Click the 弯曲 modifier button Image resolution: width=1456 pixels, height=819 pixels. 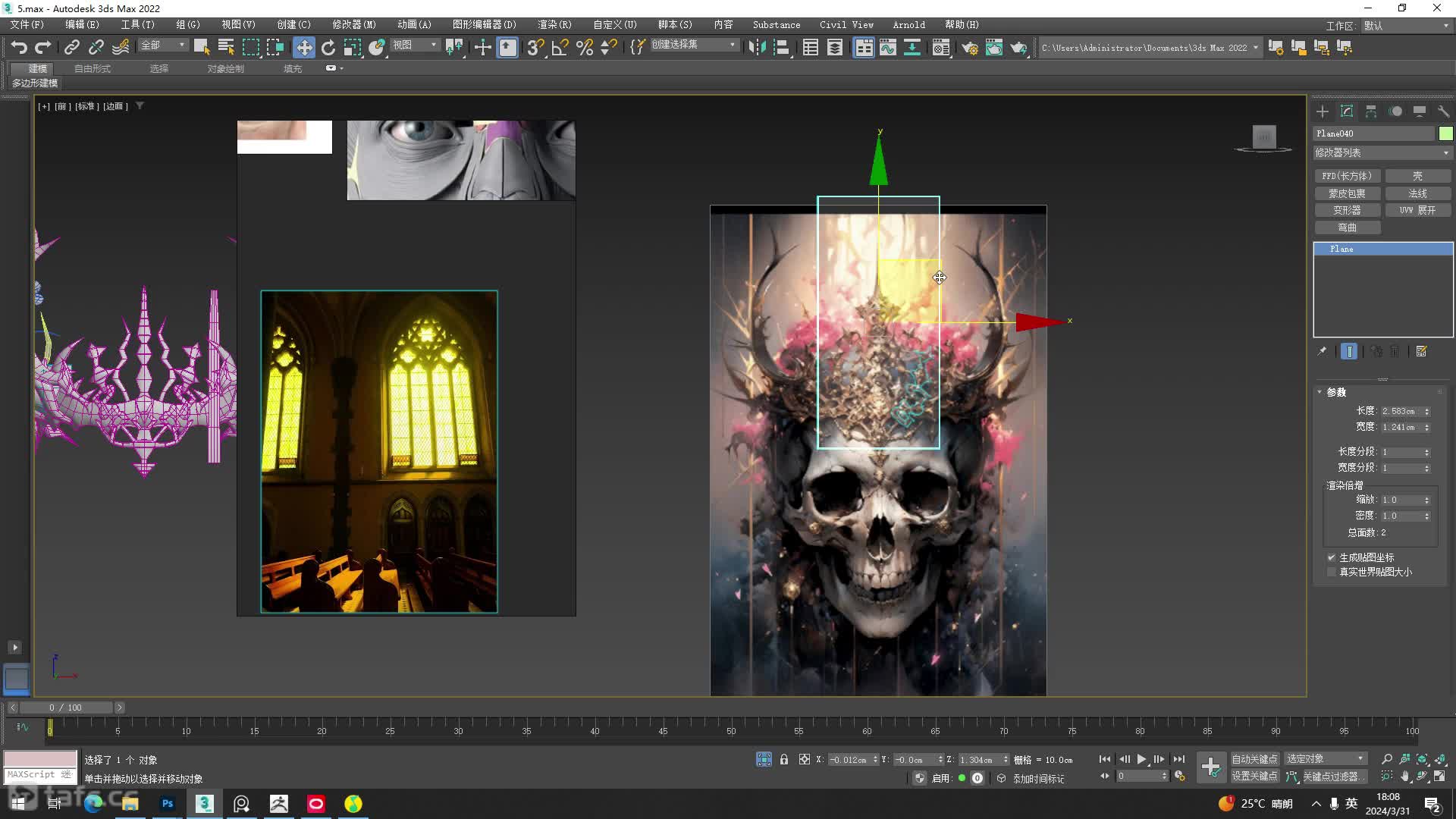1347,227
